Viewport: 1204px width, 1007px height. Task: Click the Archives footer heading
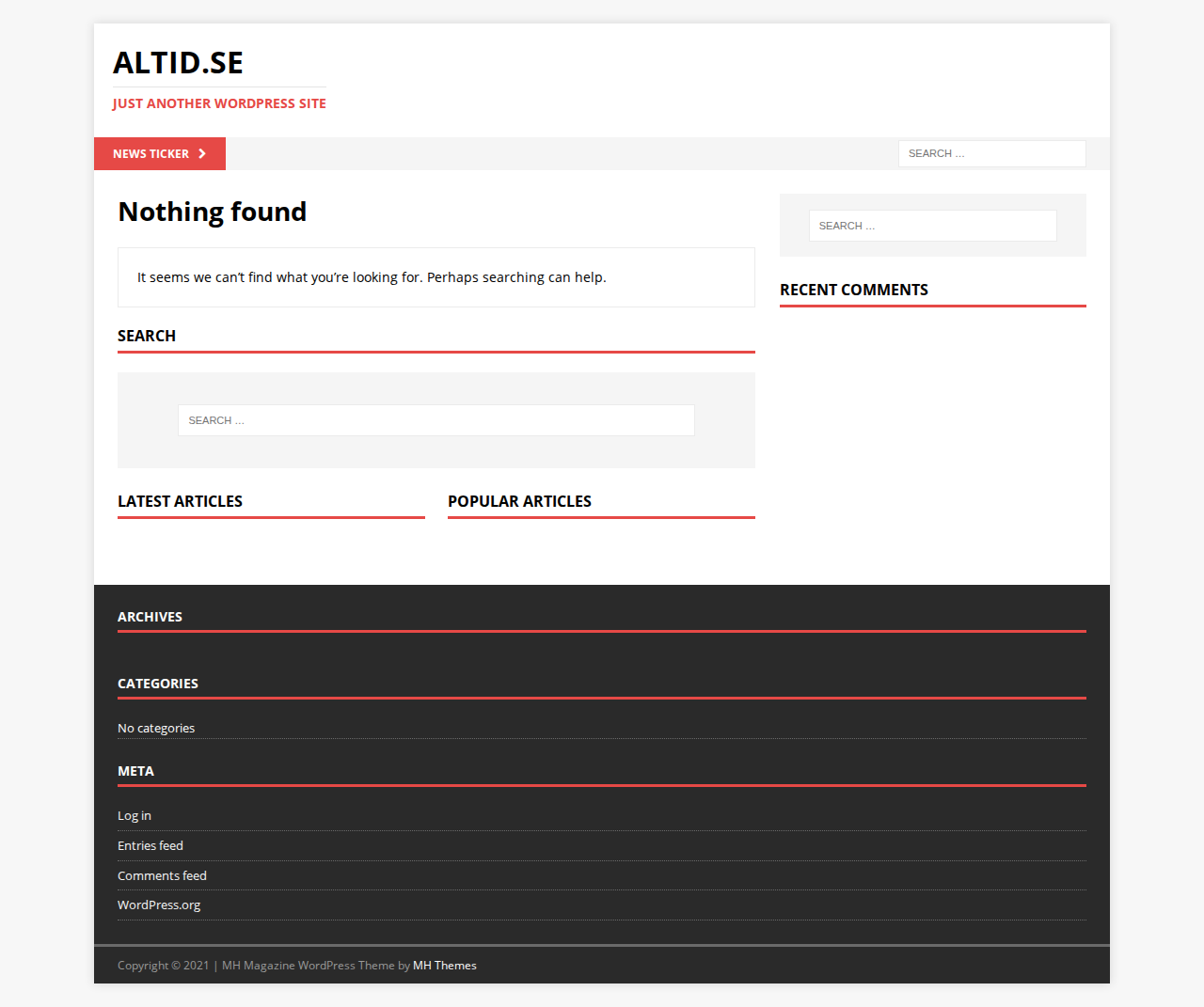(x=150, y=617)
